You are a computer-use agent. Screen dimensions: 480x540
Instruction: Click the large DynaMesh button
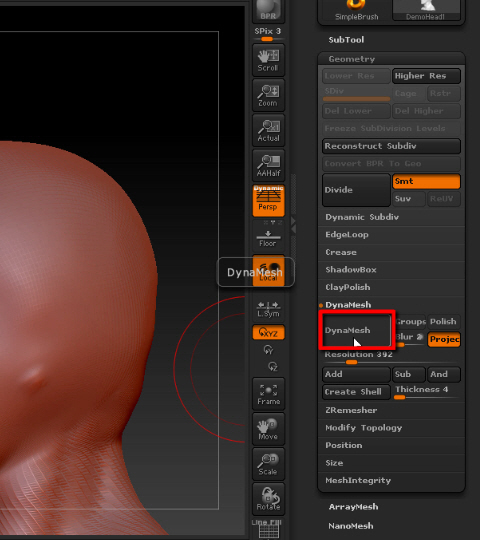357,330
